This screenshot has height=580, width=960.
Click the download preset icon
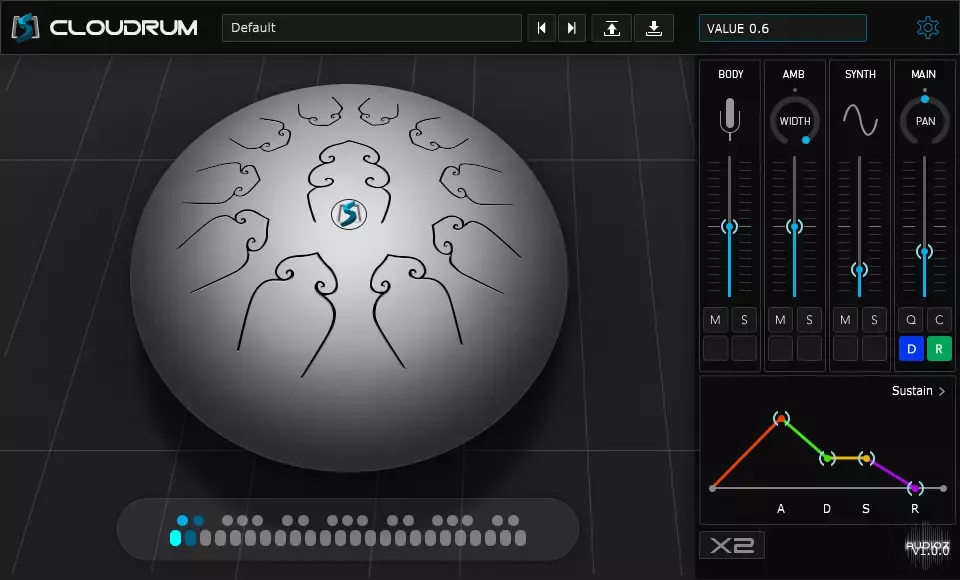tap(654, 28)
